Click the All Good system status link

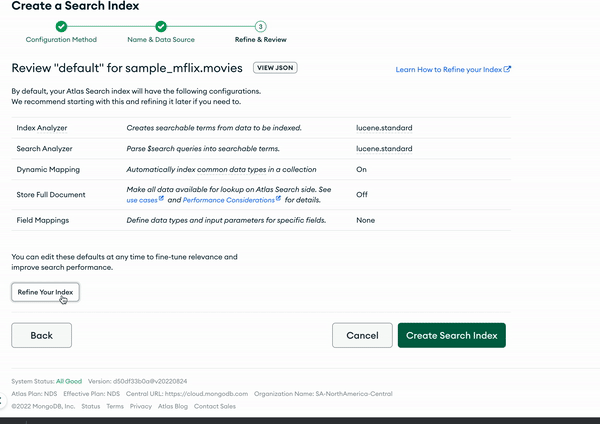click(69, 381)
